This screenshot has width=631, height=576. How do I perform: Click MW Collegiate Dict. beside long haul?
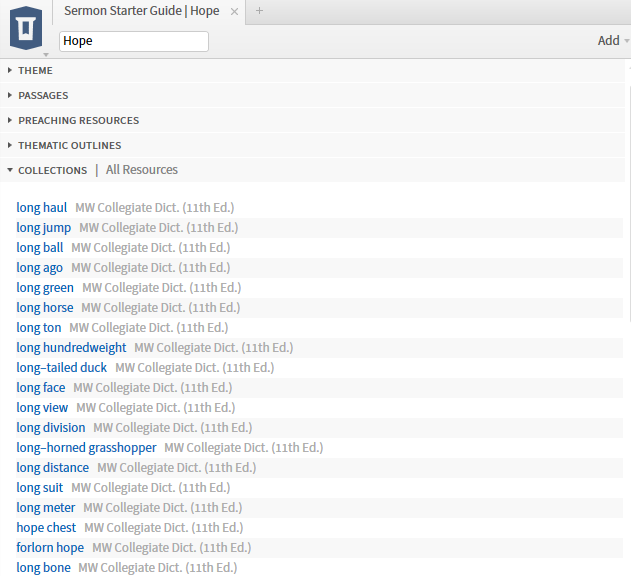click(x=155, y=208)
